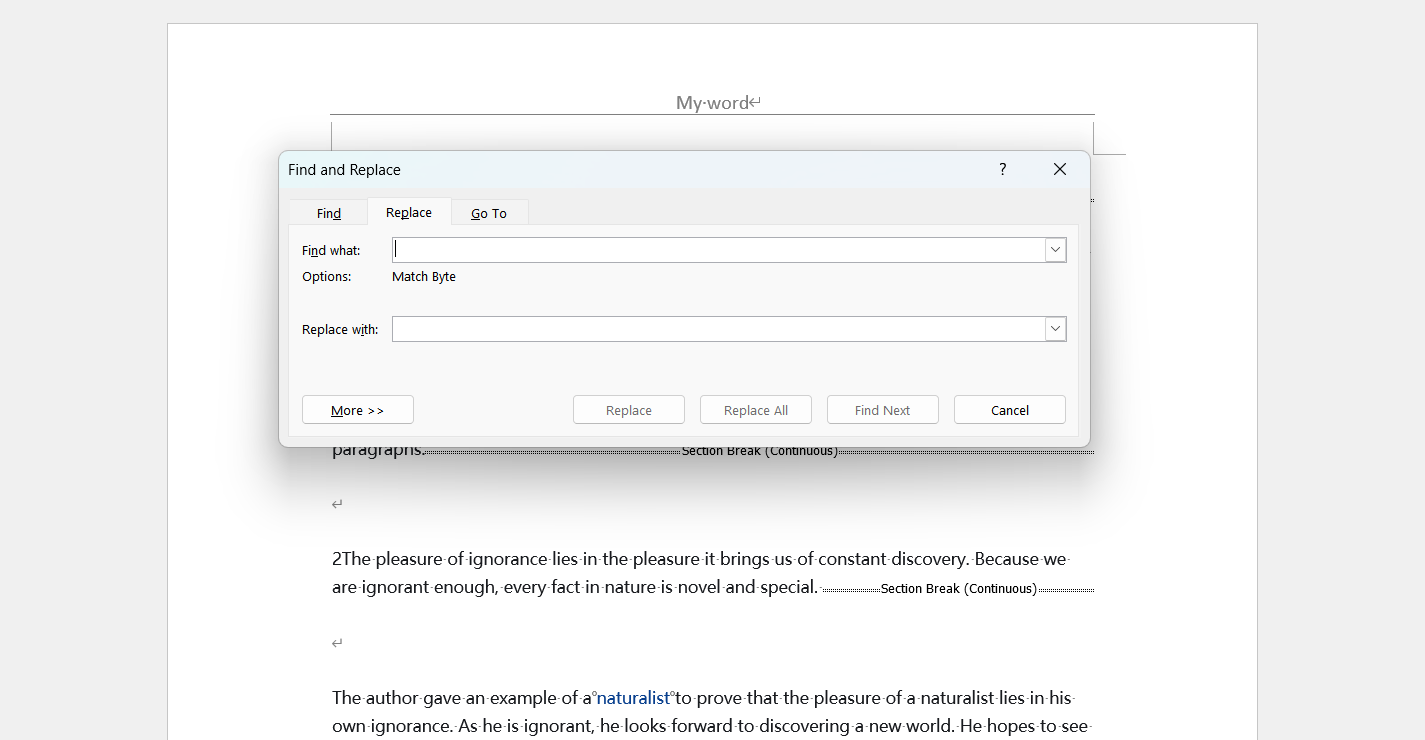Select the Replace tab
Viewport: 1425px width, 740px height.
(409, 212)
